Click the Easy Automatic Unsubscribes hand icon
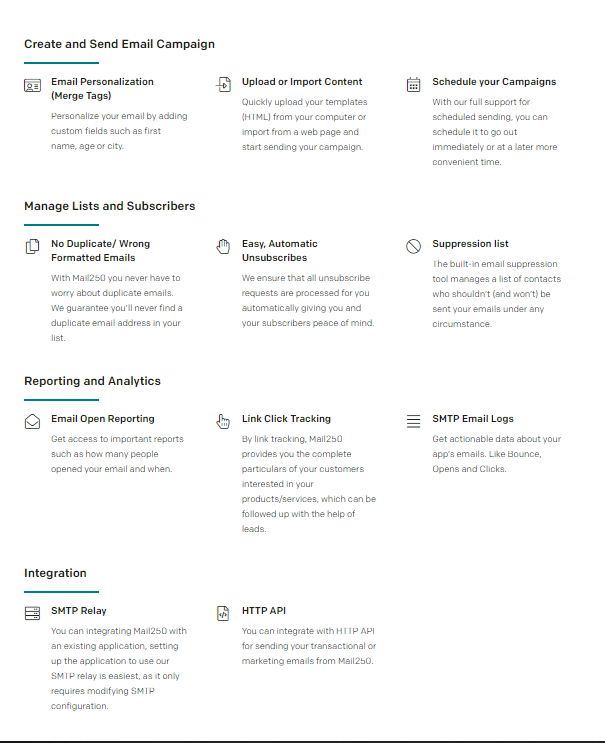 [223, 247]
